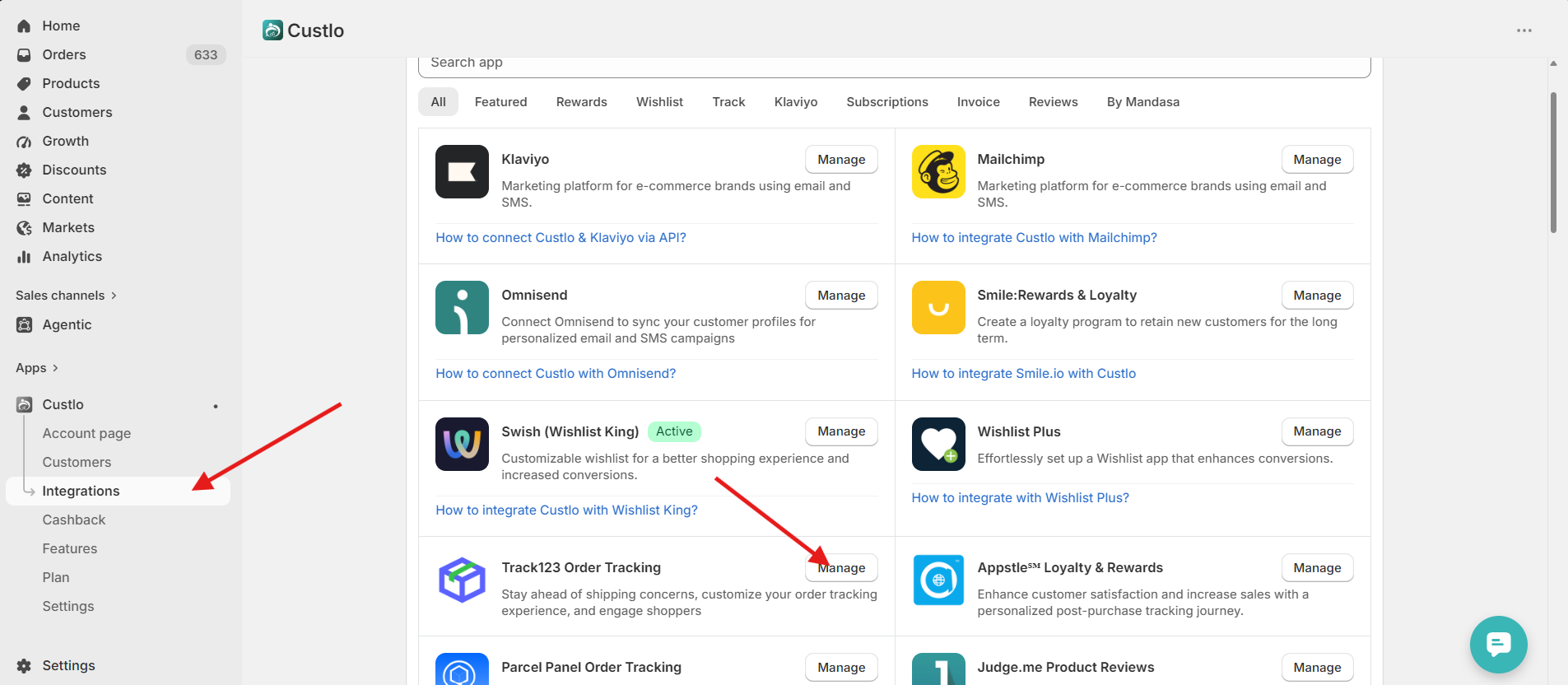Image resolution: width=1568 pixels, height=685 pixels.
Task: Switch to the Reviews tab
Action: point(1053,102)
